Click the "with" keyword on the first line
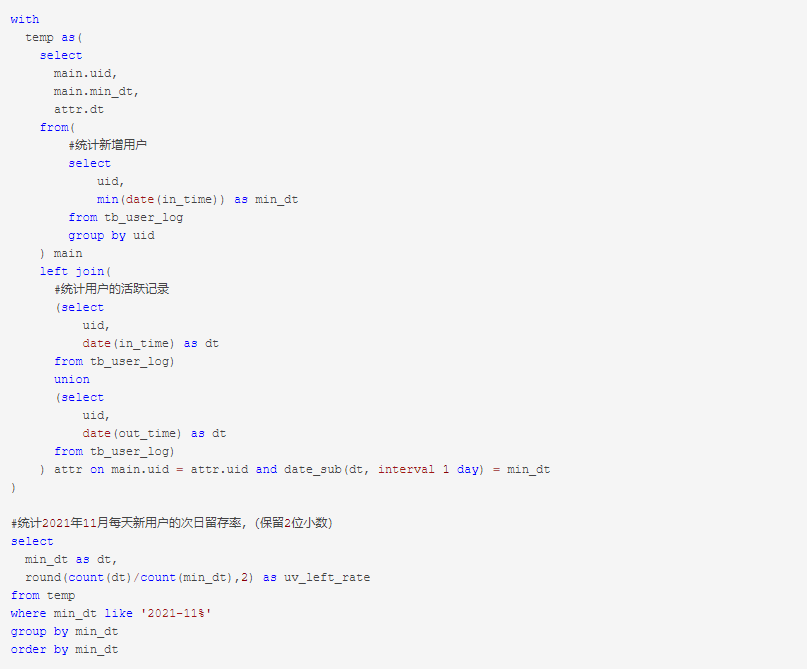 point(25,19)
